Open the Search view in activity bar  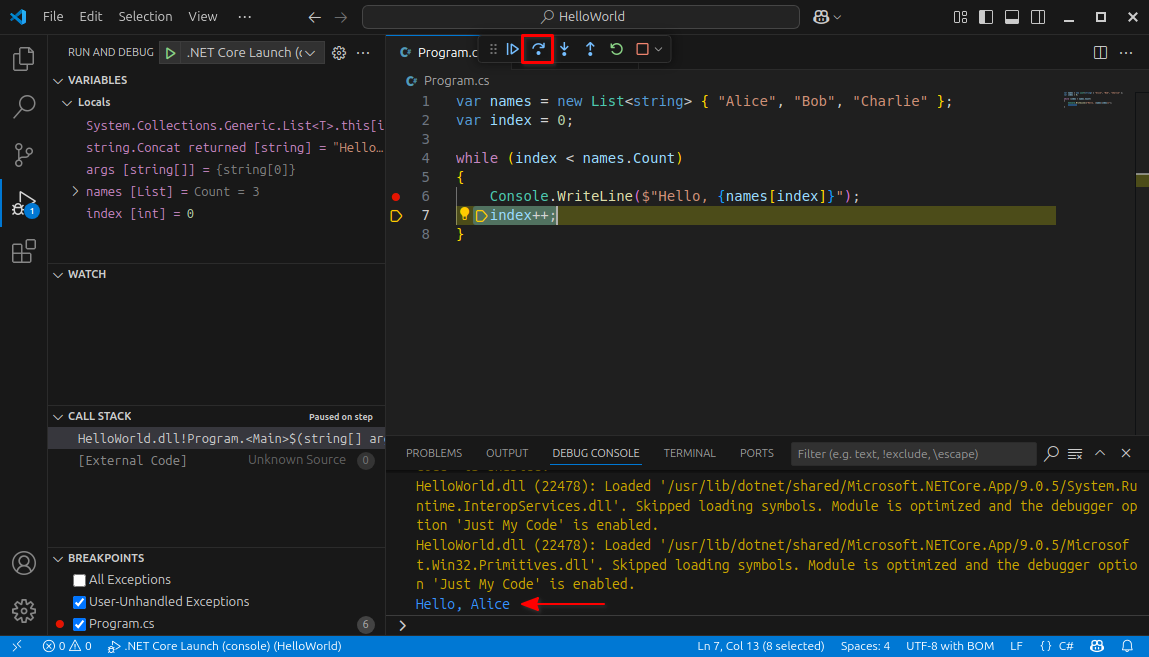pyautogui.click(x=23, y=107)
